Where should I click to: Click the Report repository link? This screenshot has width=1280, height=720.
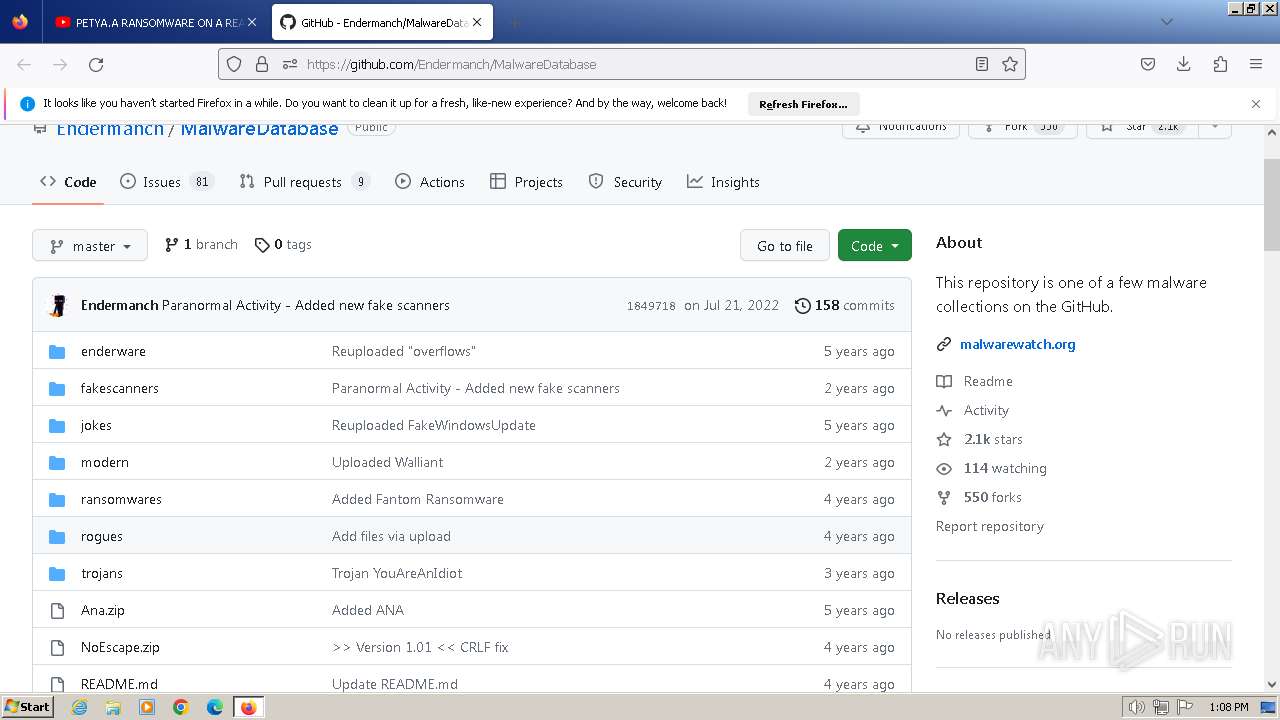990,527
